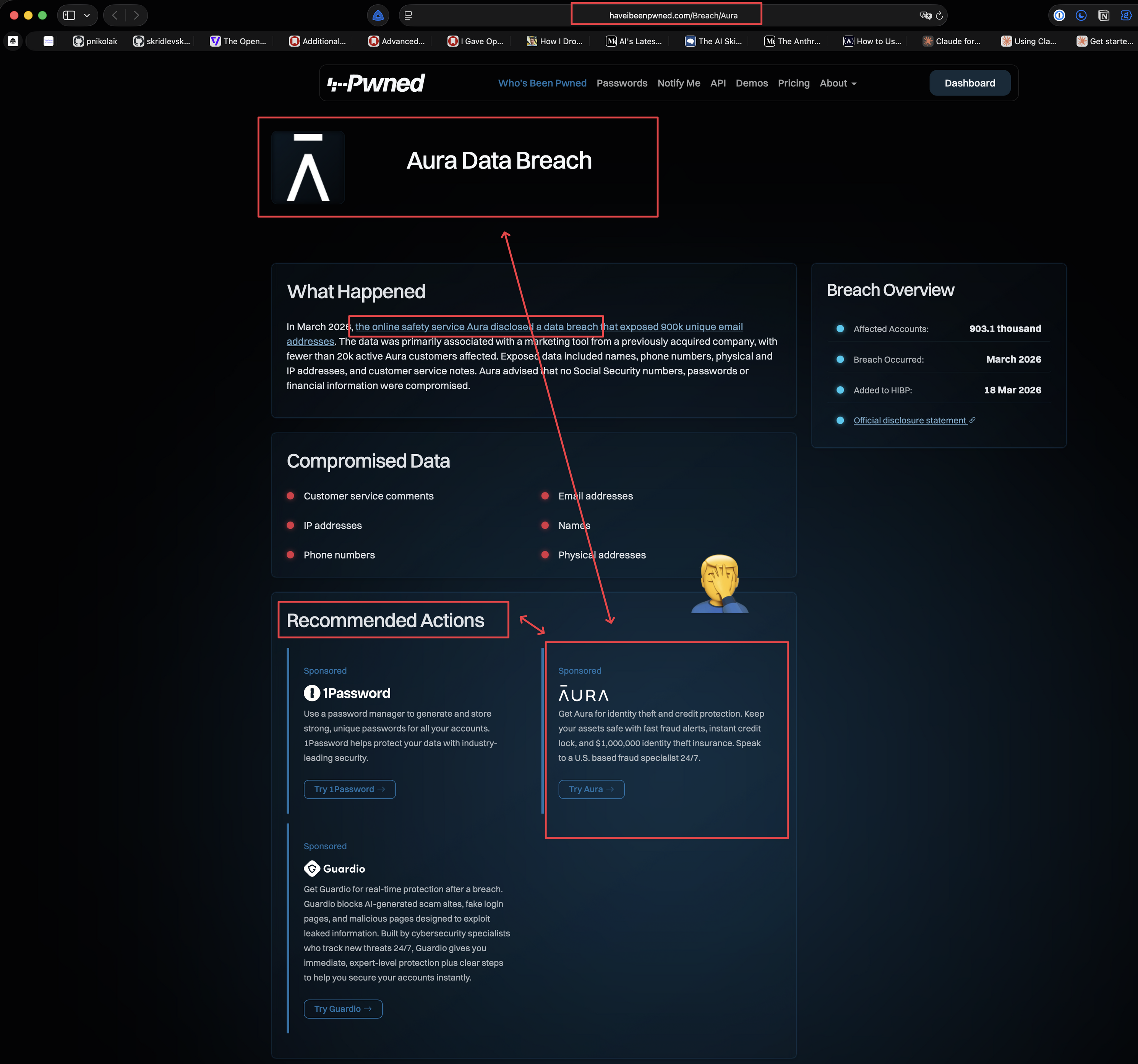
Task: Open the I Gave Op... bookmark
Action: point(476,41)
